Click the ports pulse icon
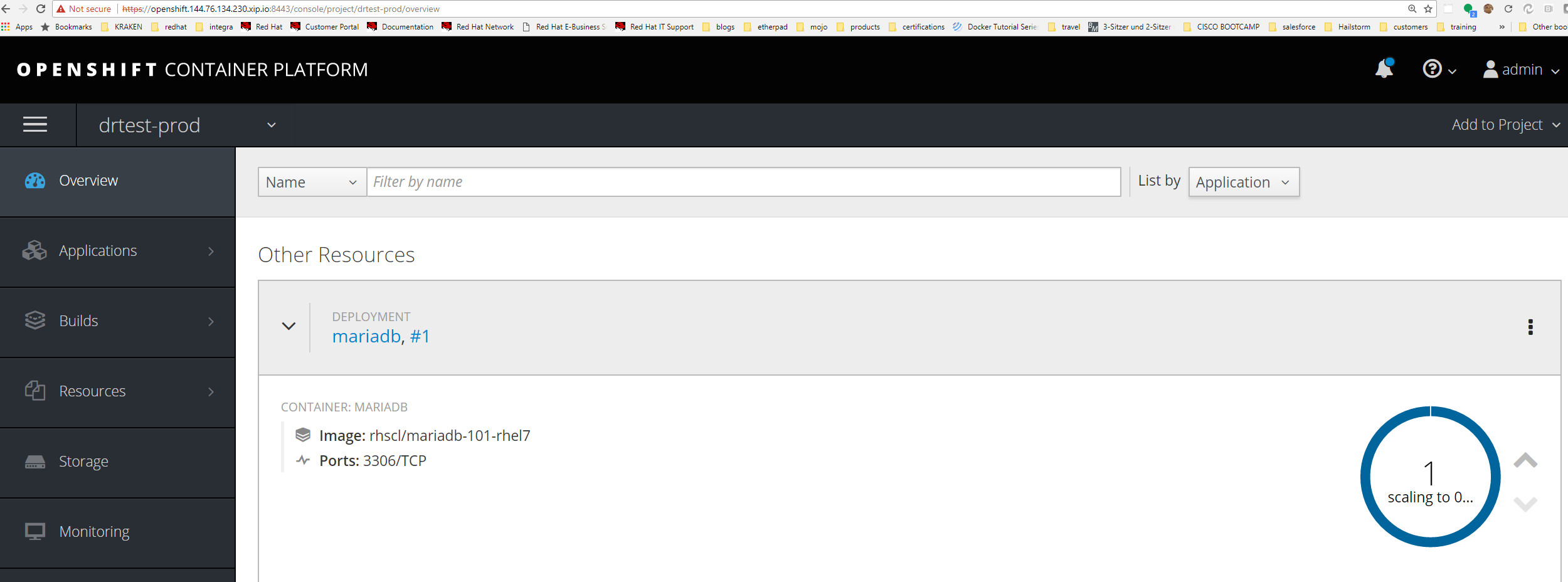The width and height of the screenshot is (1568, 582). [x=303, y=460]
